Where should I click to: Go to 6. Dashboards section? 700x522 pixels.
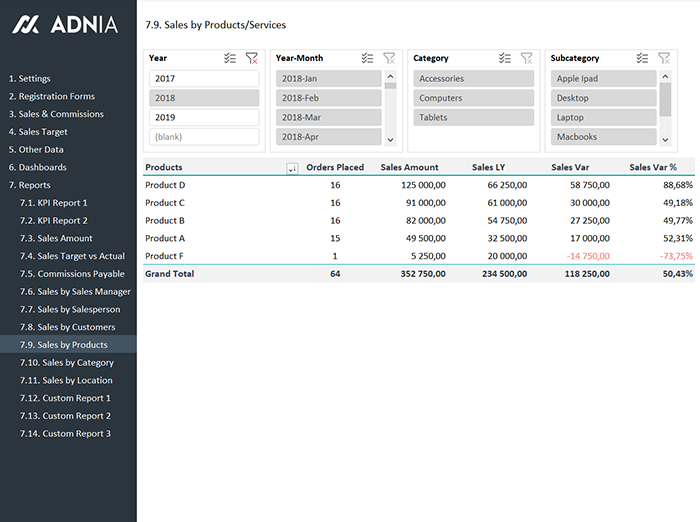[37, 167]
